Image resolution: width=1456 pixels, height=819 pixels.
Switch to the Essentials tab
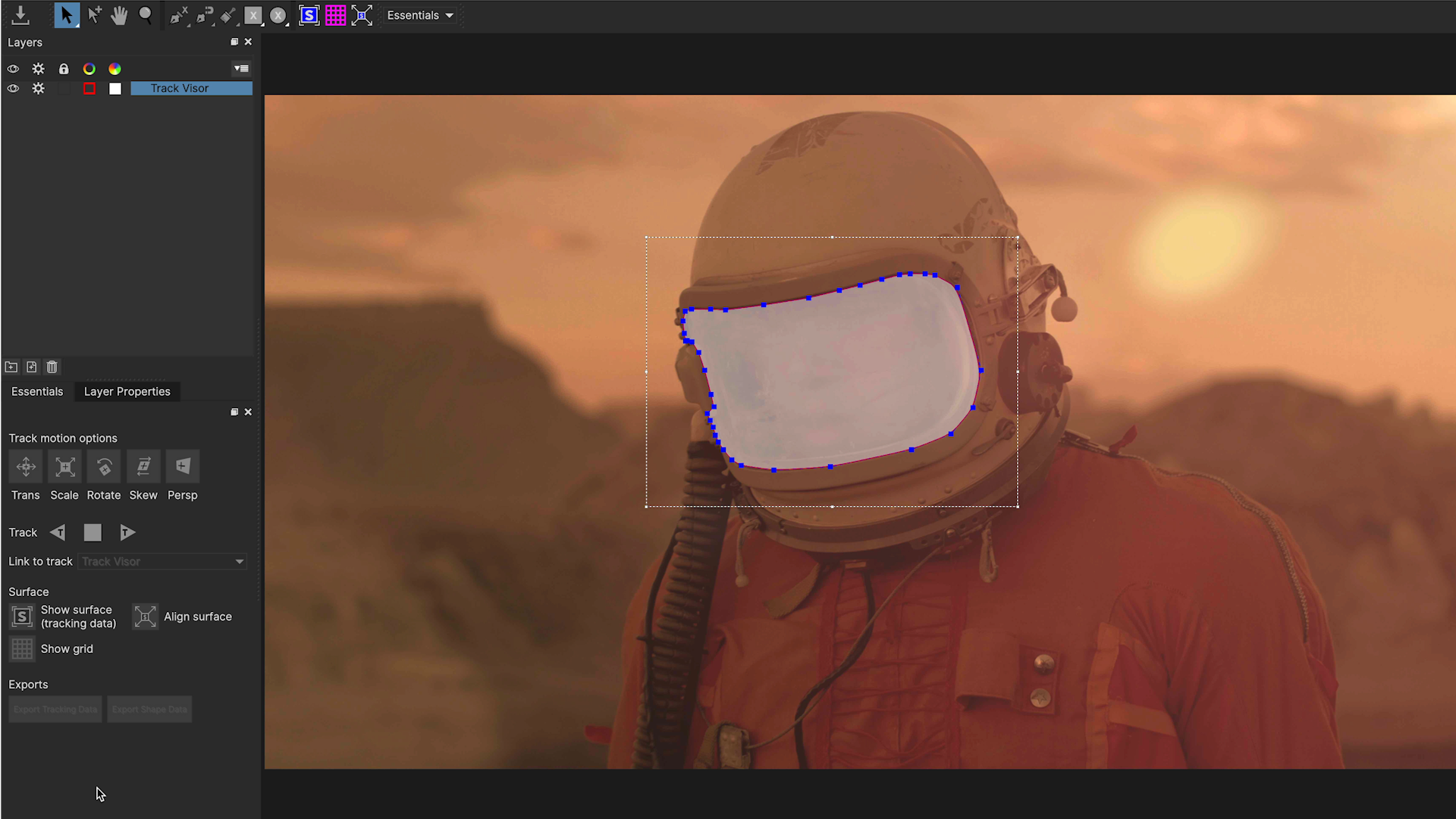(x=37, y=391)
